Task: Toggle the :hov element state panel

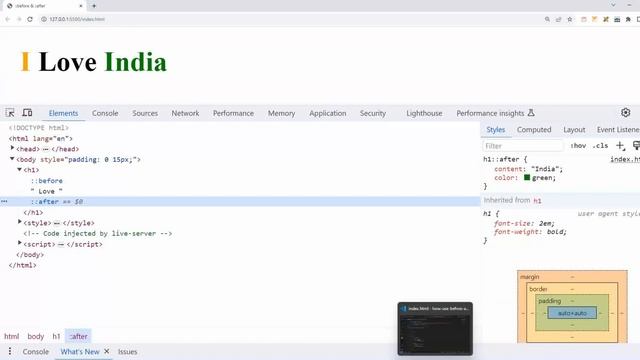Action: pos(578,146)
